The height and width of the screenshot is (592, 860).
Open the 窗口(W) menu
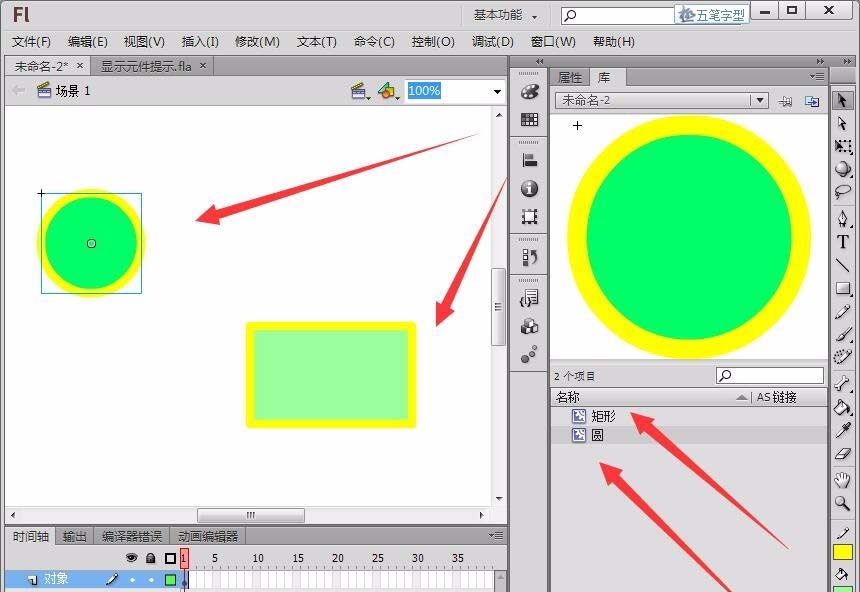coord(553,42)
